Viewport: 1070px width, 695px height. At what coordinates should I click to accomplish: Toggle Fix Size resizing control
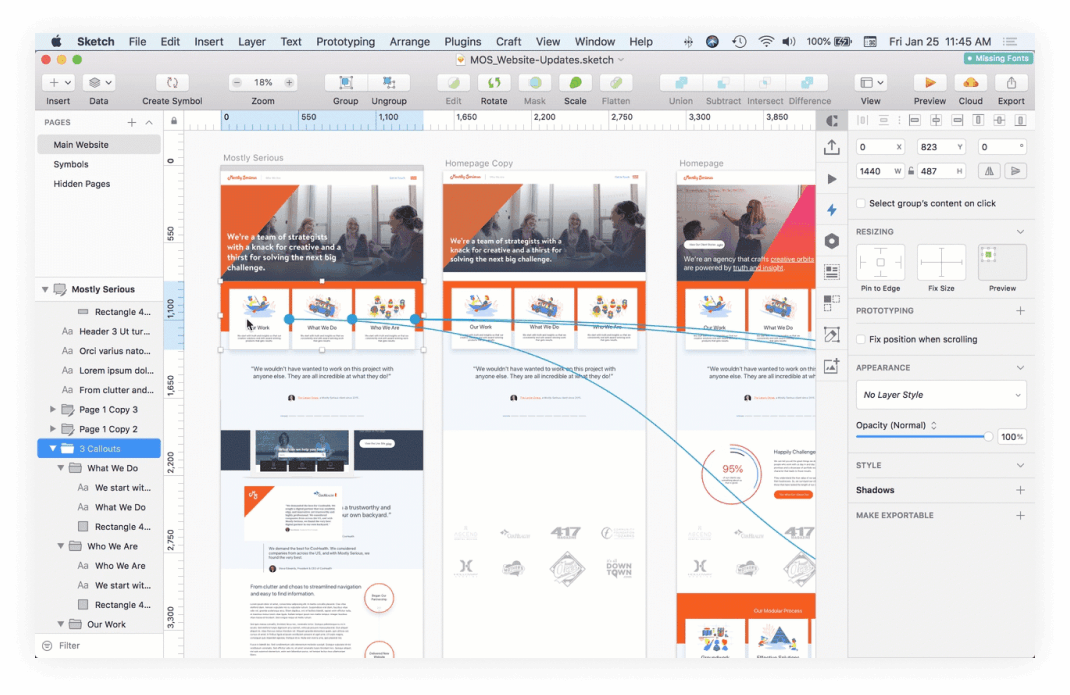pyautogui.click(x=941, y=262)
